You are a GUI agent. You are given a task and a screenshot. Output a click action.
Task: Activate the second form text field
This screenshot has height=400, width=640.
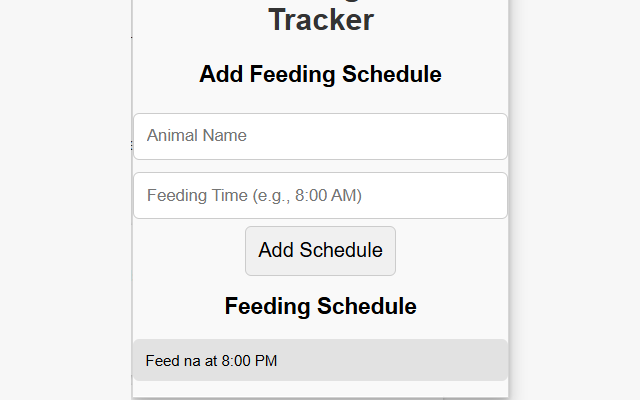320,195
